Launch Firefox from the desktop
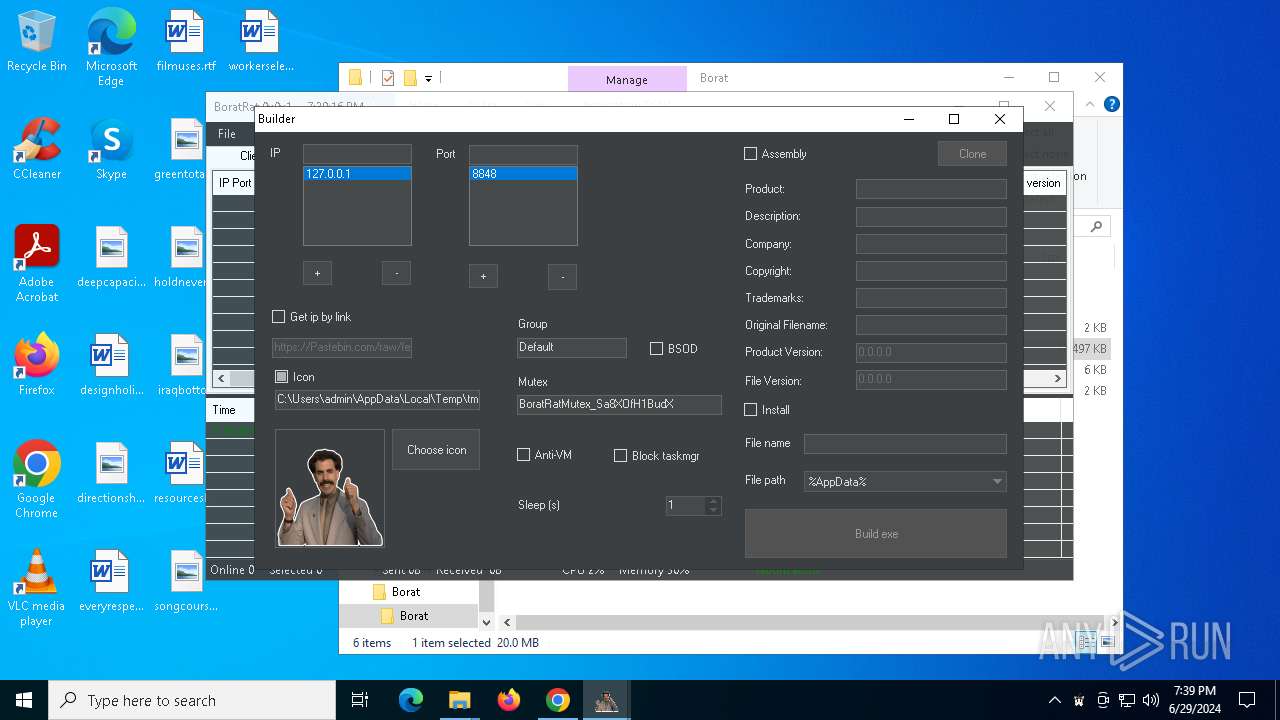Screen dimensions: 1280x720 pyautogui.click(x=37, y=365)
